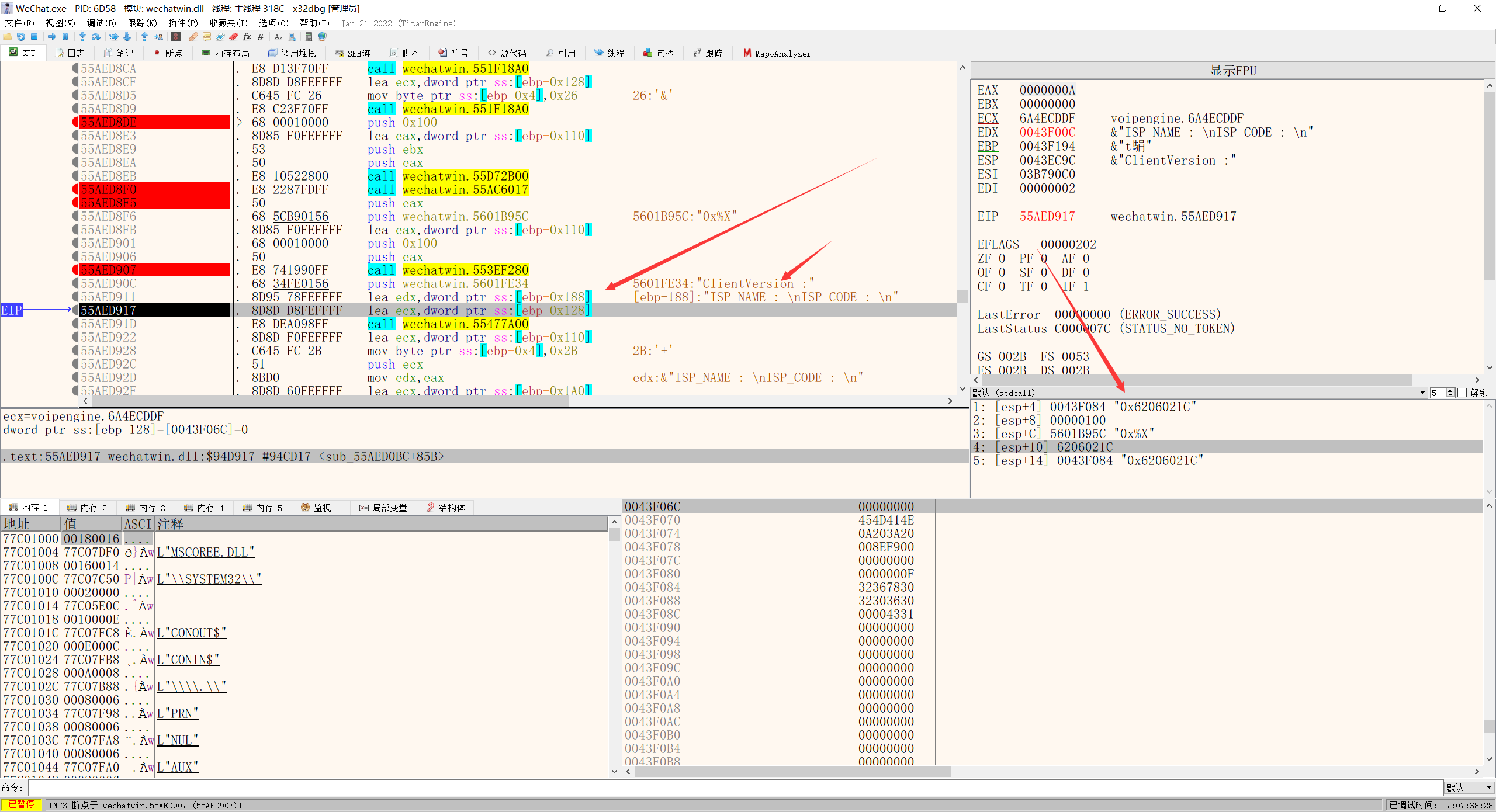
Task: Open the calculator tool icon
Action: [x=309, y=37]
